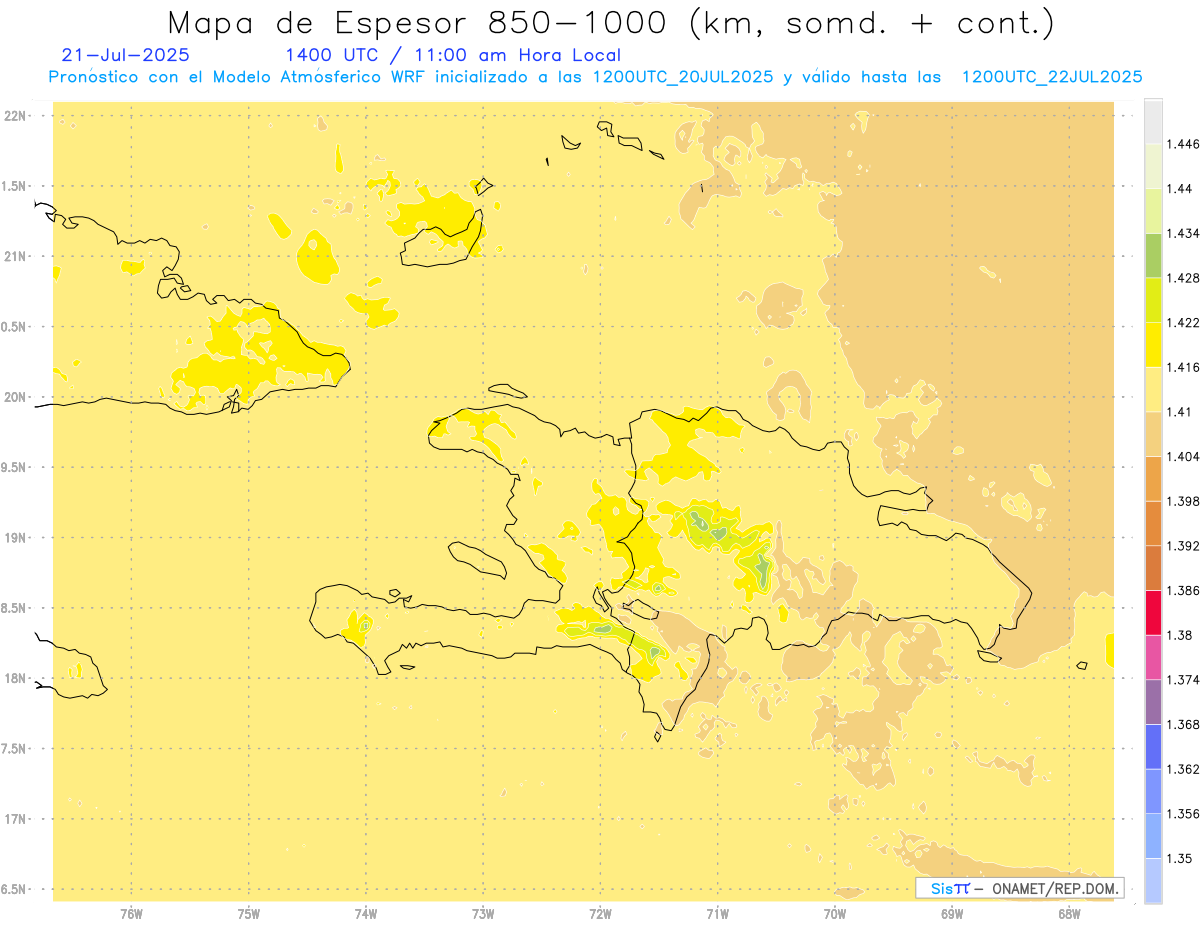The height and width of the screenshot is (927, 1200).
Task: Click the legend value "1.392"
Action: click(x=1184, y=546)
